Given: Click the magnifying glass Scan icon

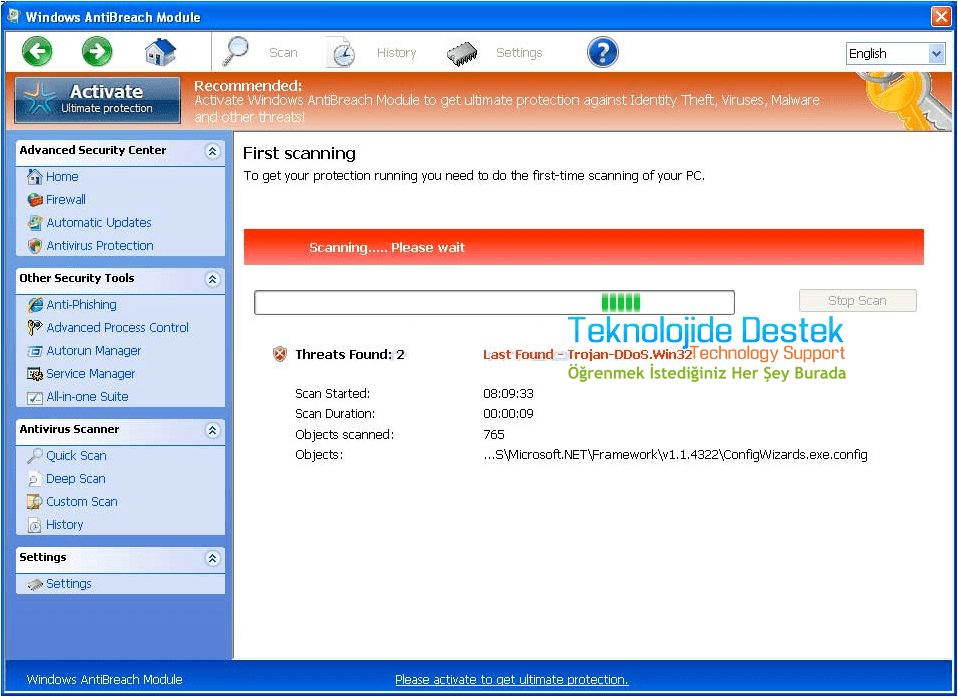Looking at the screenshot, I should [235, 51].
